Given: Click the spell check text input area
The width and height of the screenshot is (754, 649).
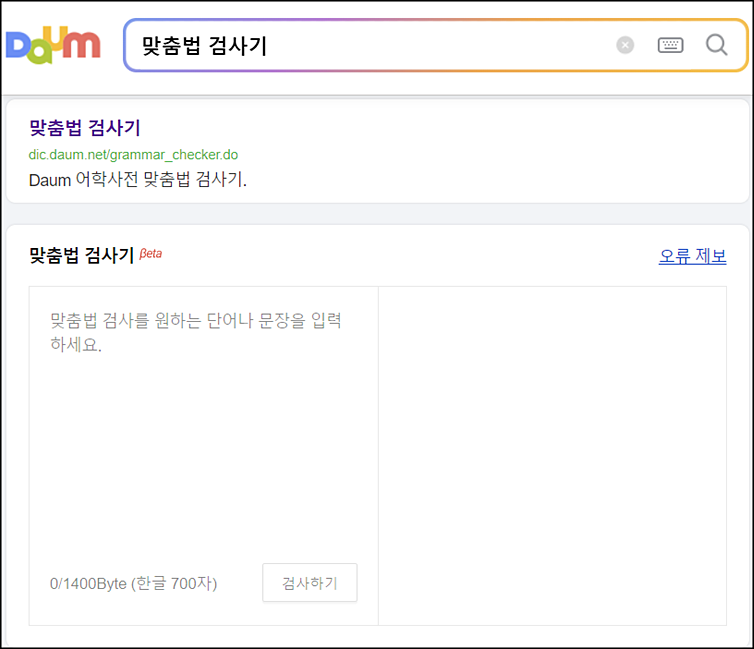Looking at the screenshot, I should (203, 423).
